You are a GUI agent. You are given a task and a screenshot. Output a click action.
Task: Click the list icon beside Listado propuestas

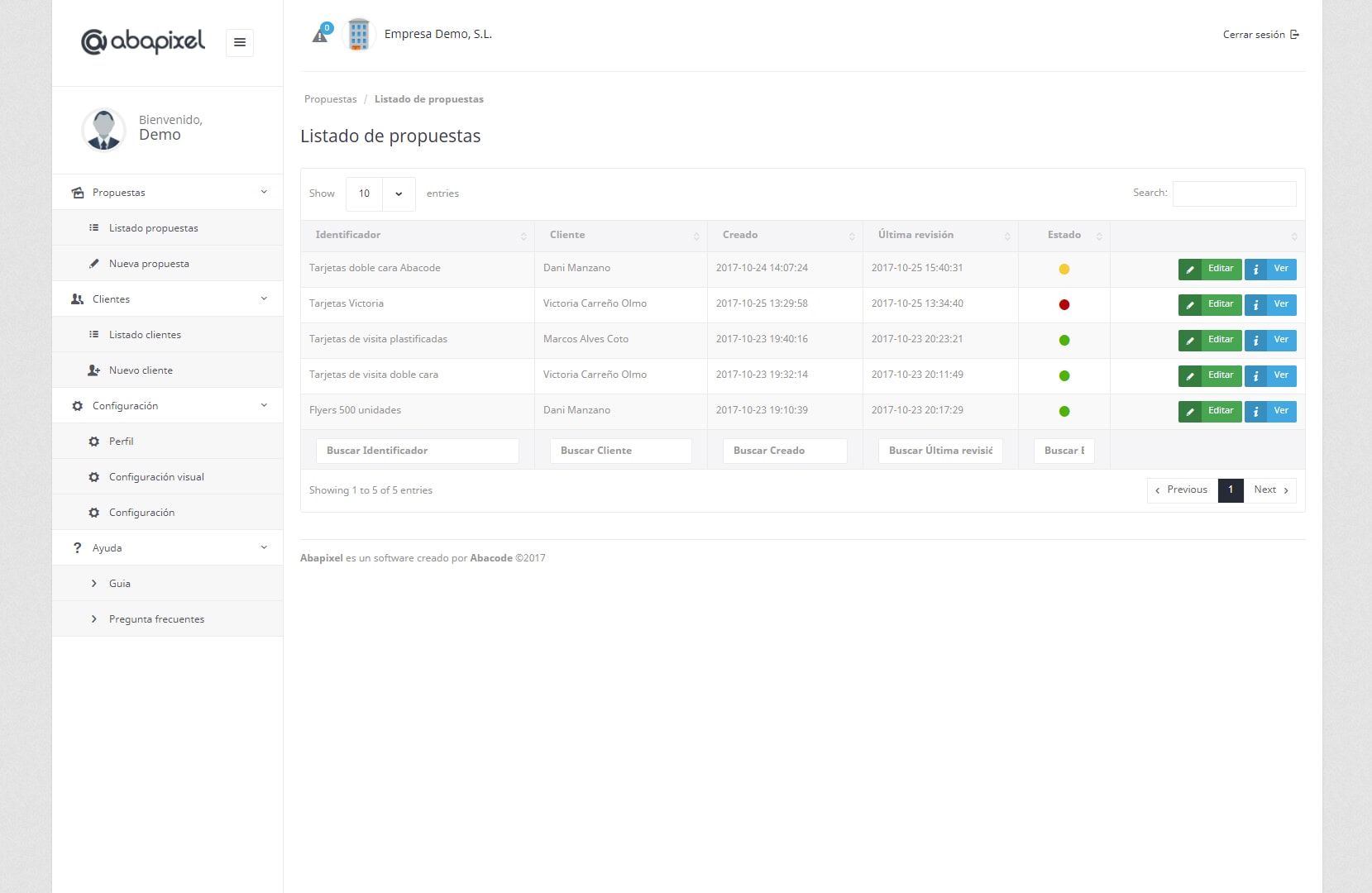(93, 228)
